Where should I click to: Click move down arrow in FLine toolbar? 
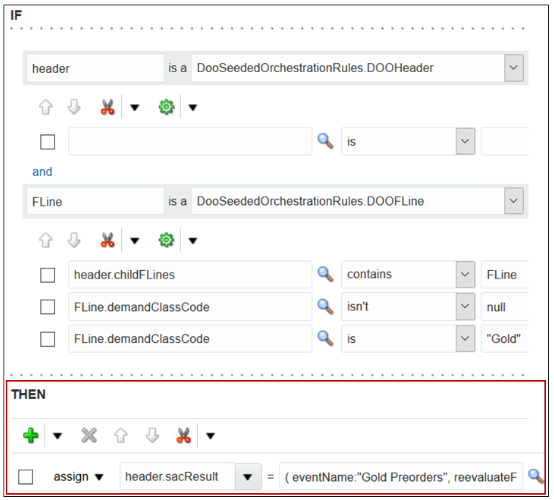[74, 240]
